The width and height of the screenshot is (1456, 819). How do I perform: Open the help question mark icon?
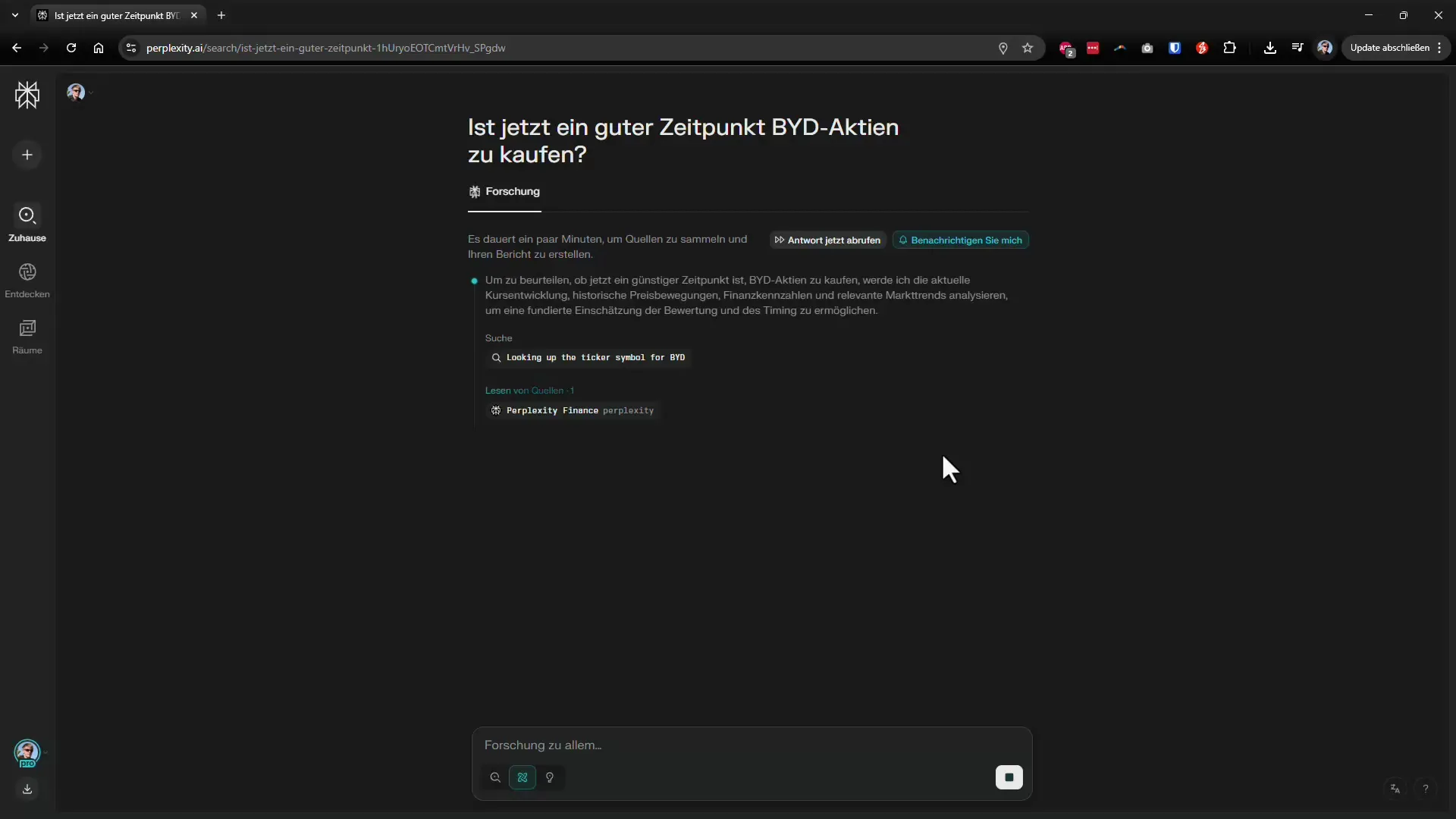(x=1426, y=789)
